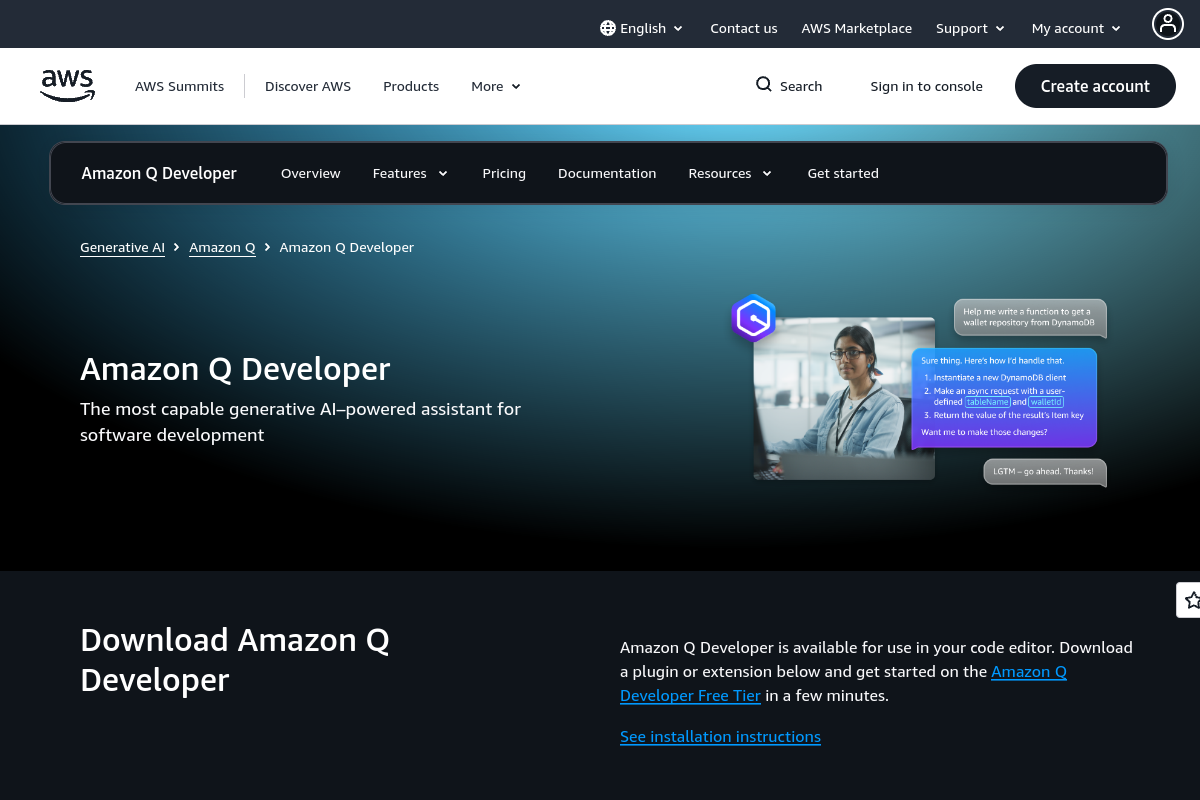
Task: Click the Create account button
Action: coord(1095,86)
